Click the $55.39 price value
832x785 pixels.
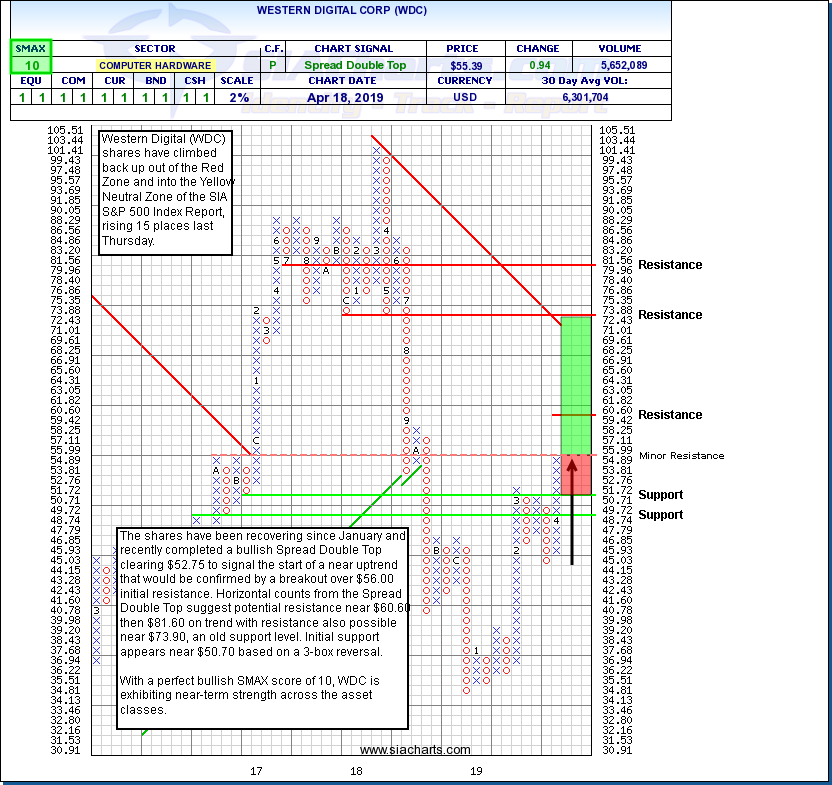pyautogui.click(x=452, y=64)
